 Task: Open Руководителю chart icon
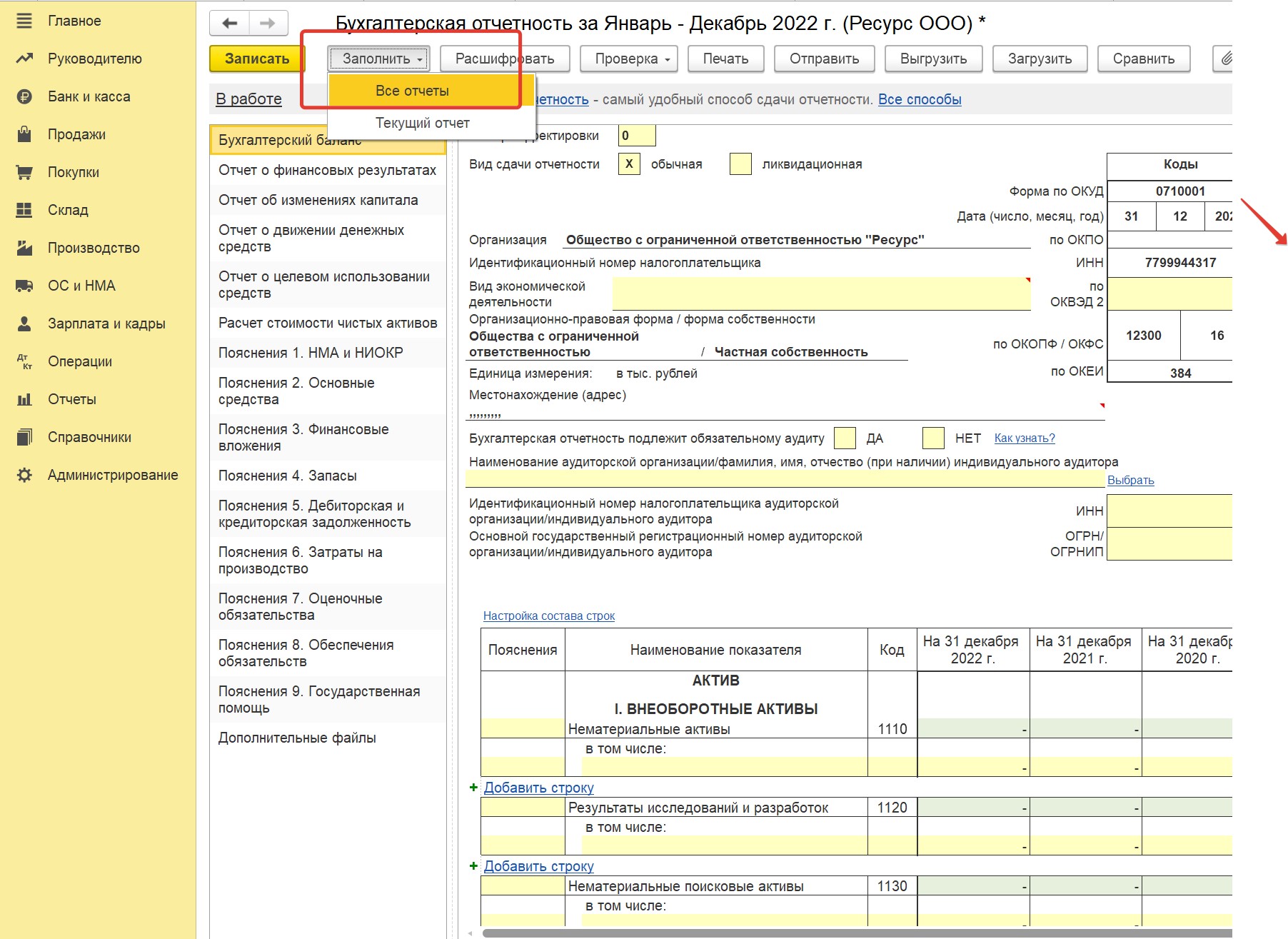pyautogui.click(x=24, y=59)
